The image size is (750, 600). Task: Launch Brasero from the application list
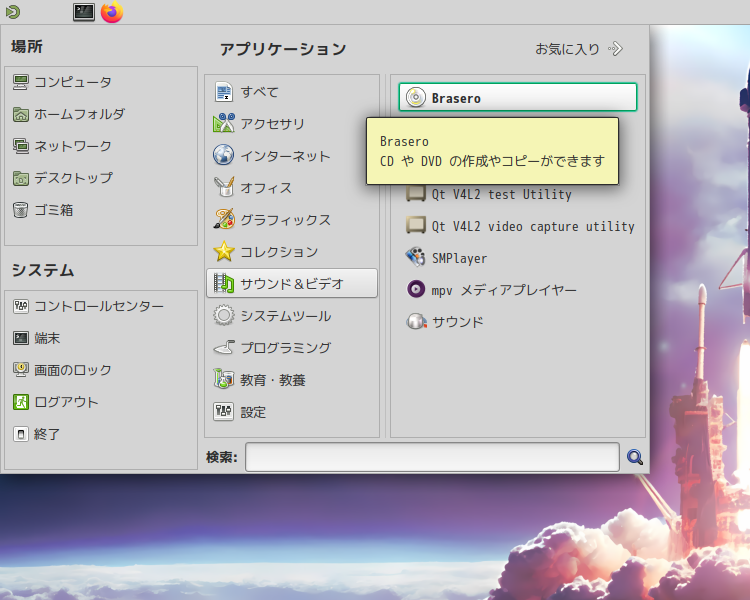(518, 97)
